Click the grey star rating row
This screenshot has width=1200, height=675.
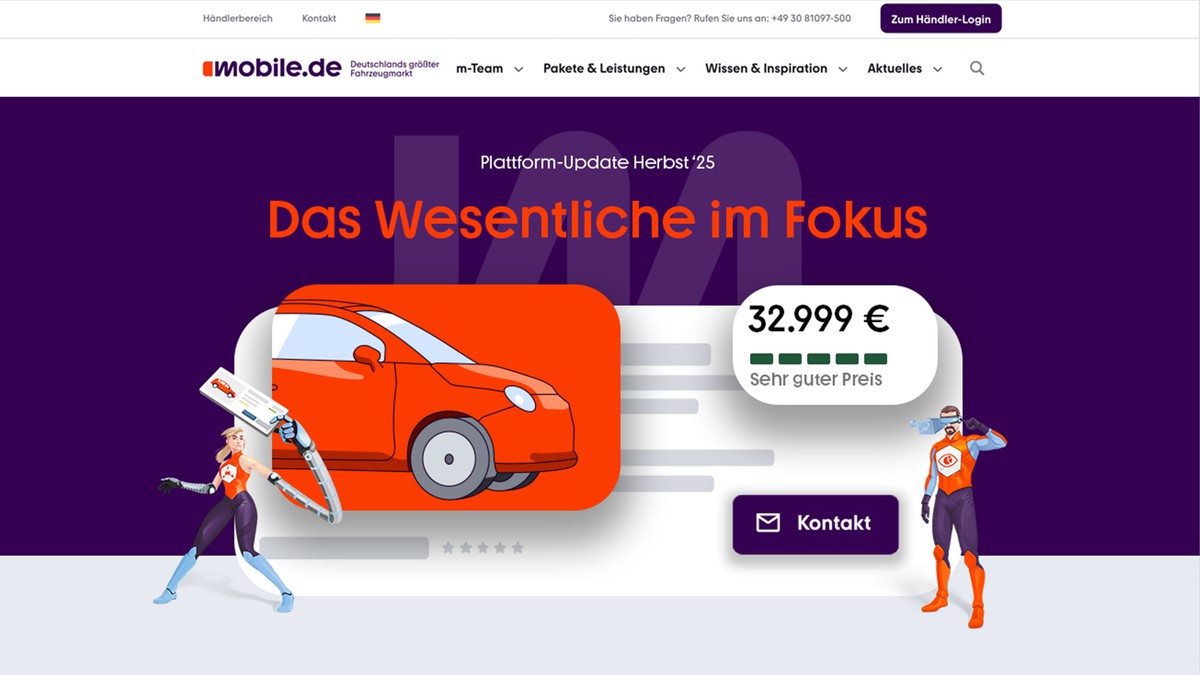pos(483,548)
